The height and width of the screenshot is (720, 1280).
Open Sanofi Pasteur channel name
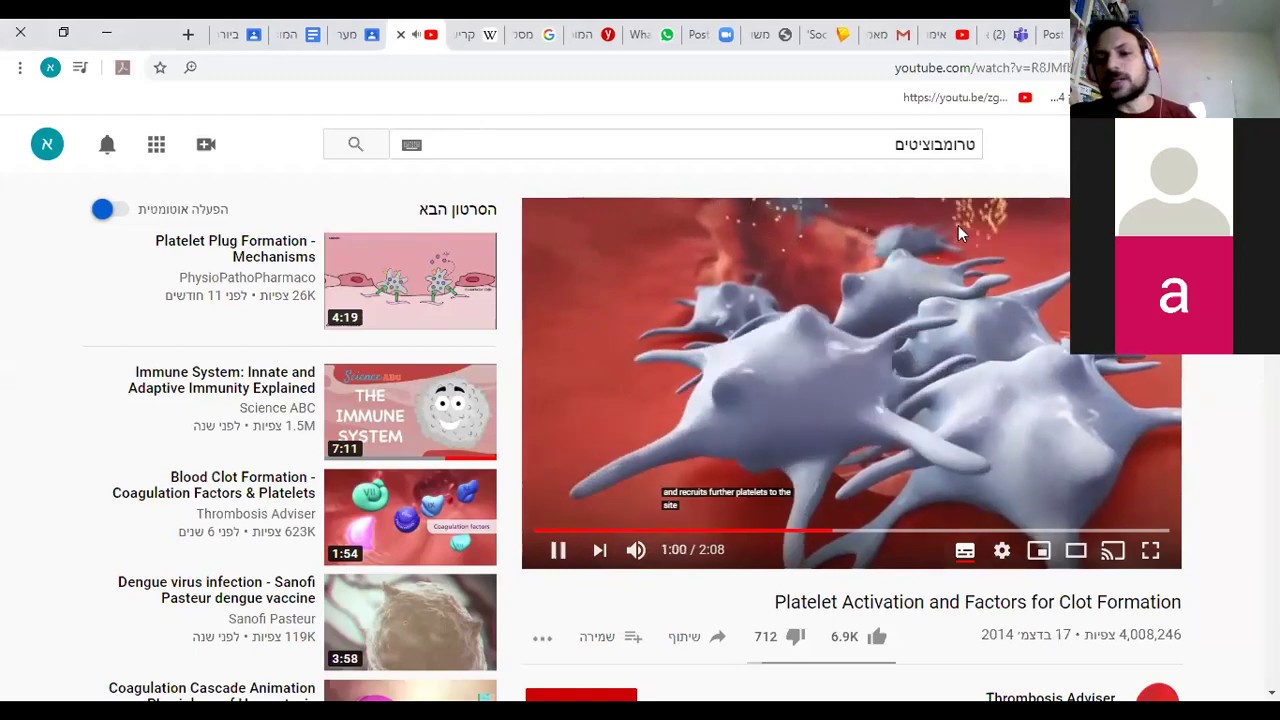(271, 619)
